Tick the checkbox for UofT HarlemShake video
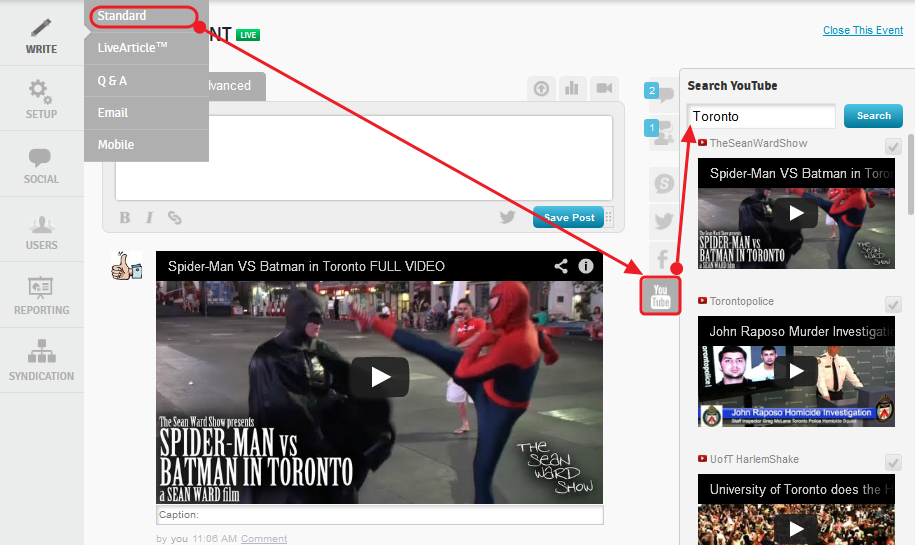The height and width of the screenshot is (545, 915). pos(893,462)
